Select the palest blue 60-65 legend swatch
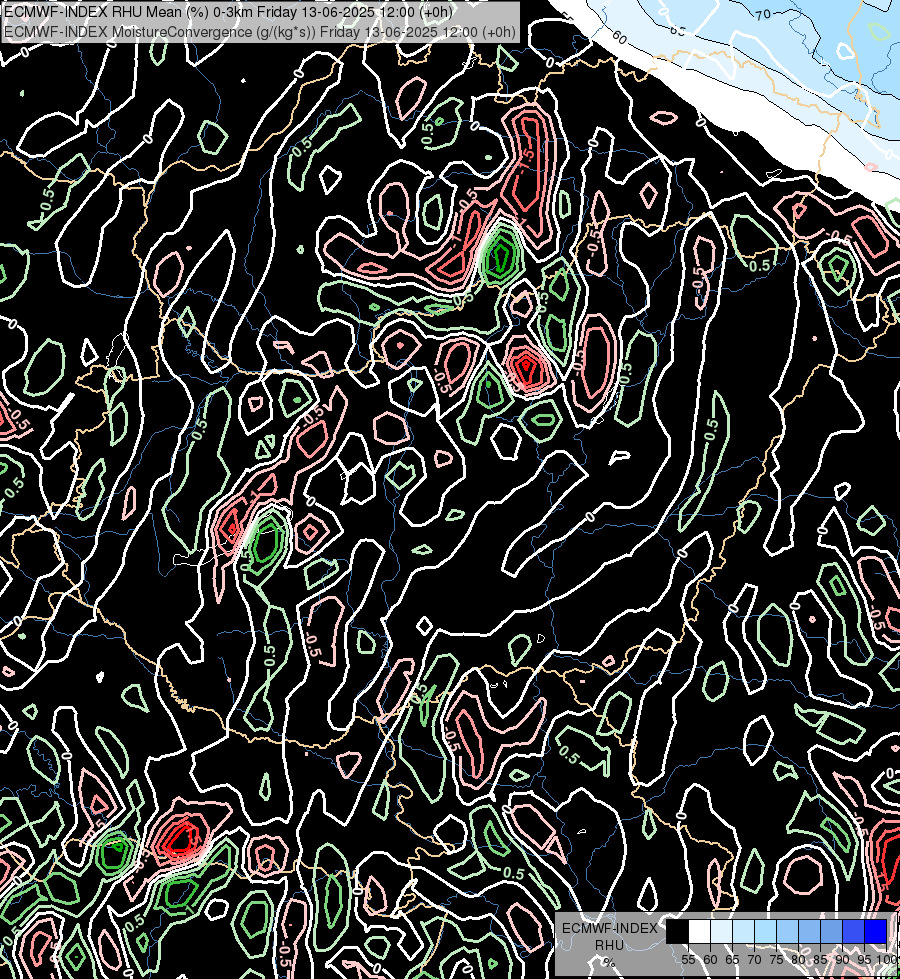 coord(721,931)
